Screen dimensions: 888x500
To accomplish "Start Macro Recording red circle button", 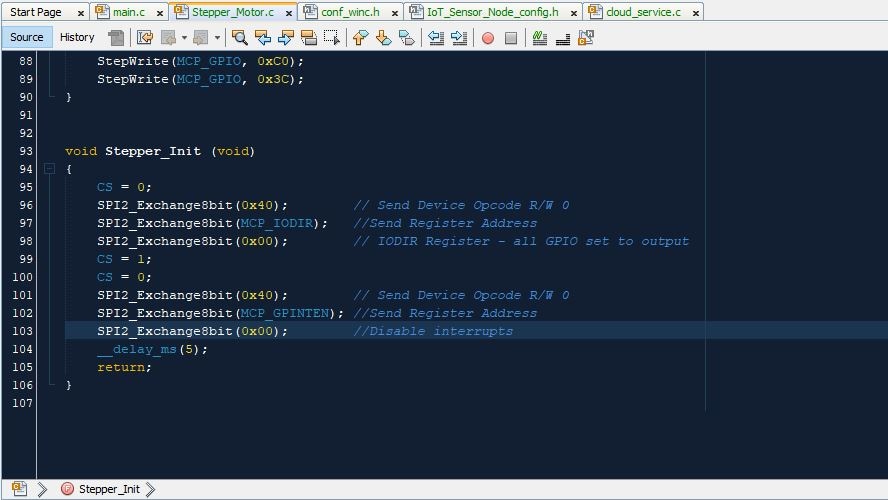I will tap(488, 38).
